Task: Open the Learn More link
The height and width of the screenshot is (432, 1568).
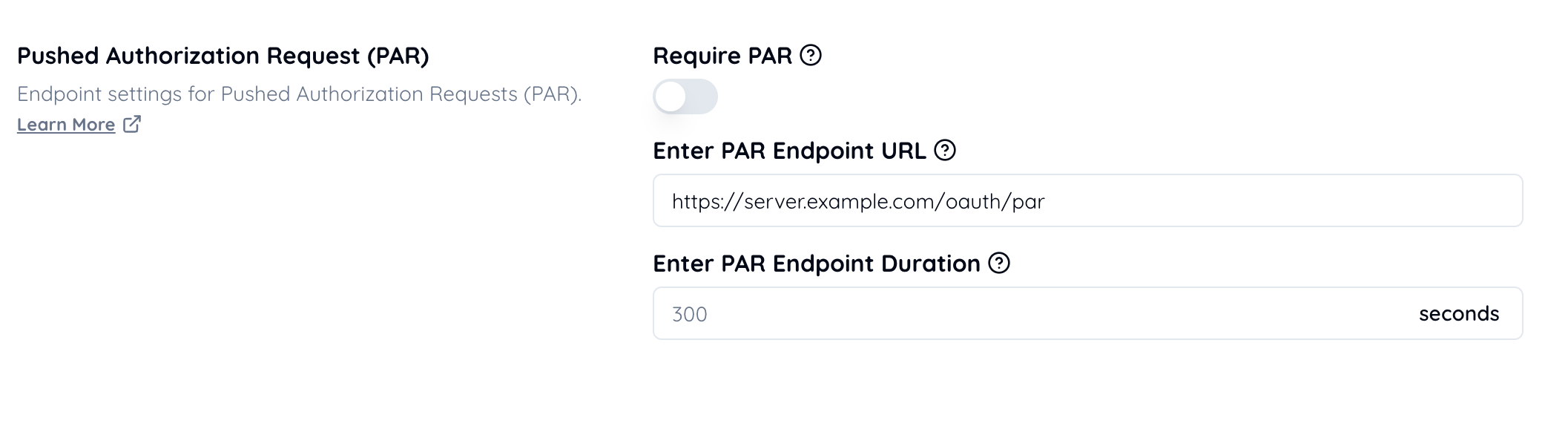Action: (66, 125)
